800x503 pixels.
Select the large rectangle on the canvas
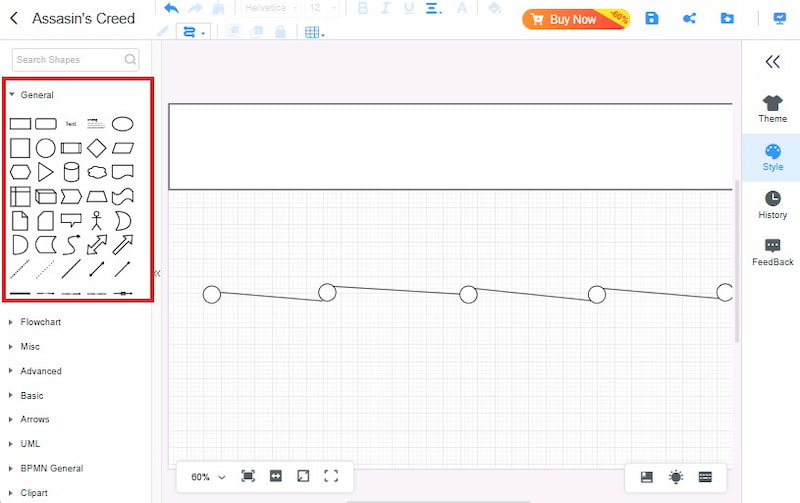451,147
